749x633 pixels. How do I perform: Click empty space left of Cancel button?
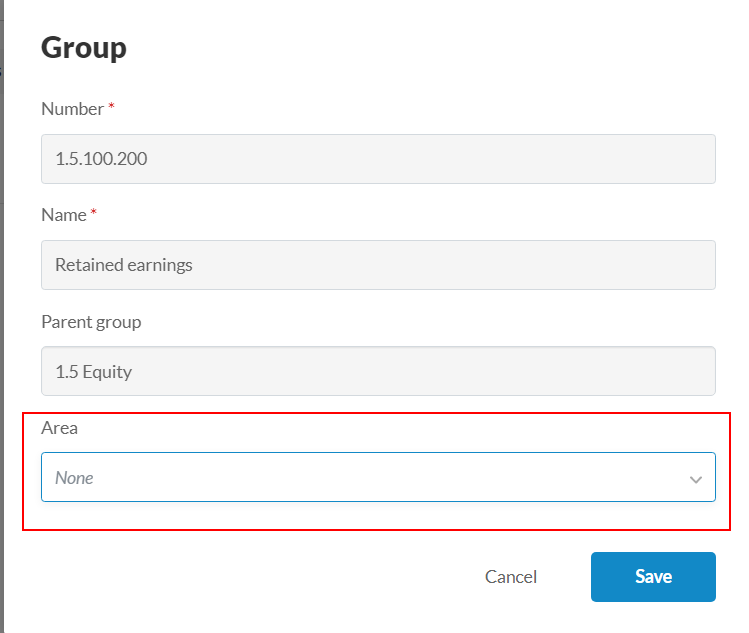click(x=250, y=577)
